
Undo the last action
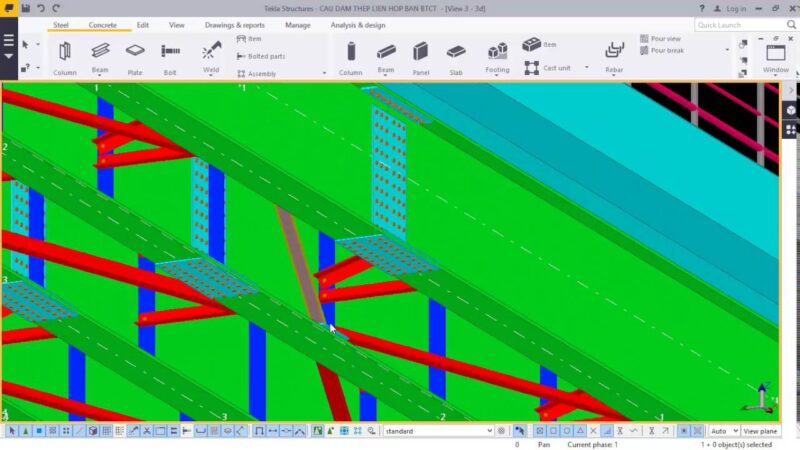41,8
